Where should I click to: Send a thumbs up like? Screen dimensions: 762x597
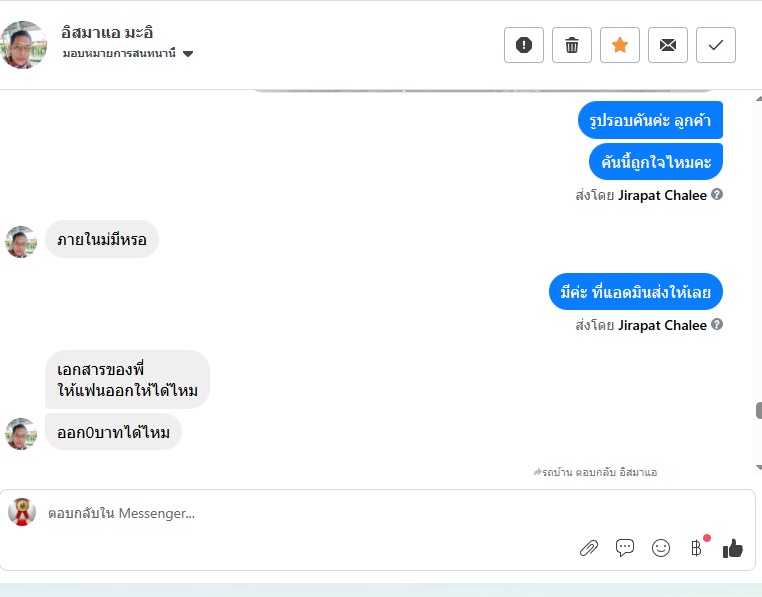[732, 548]
